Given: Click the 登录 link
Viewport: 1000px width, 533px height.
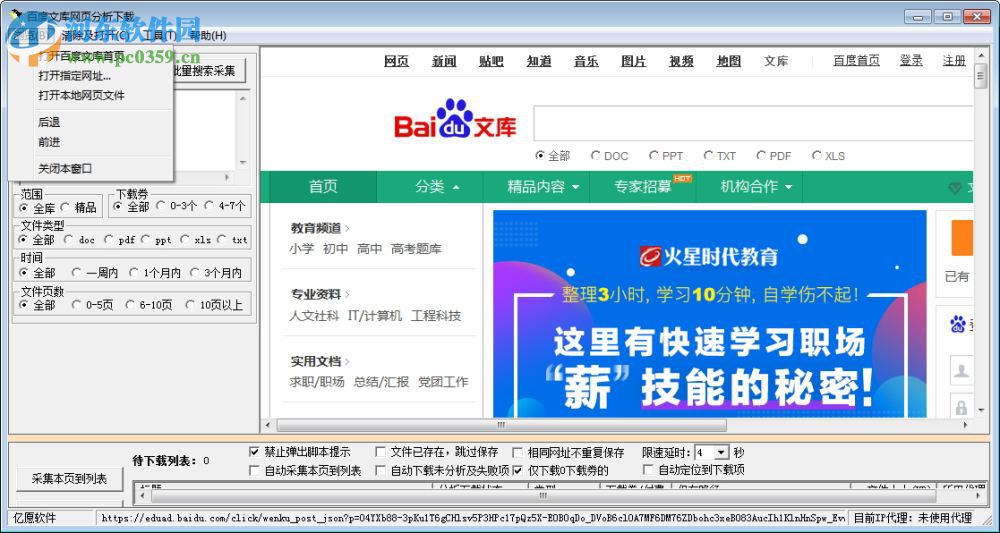Looking at the screenshot, I should click(911, 61).
